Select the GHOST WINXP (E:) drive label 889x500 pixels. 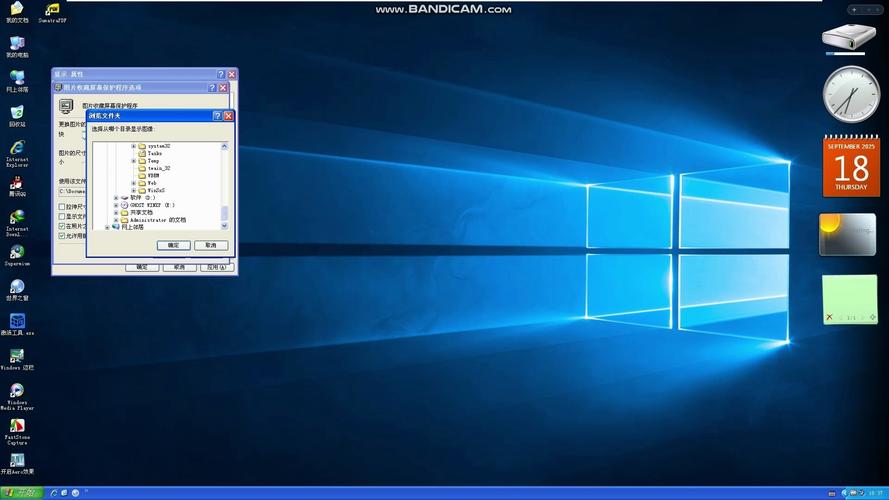pyautogui.click(x=152, y=205)
